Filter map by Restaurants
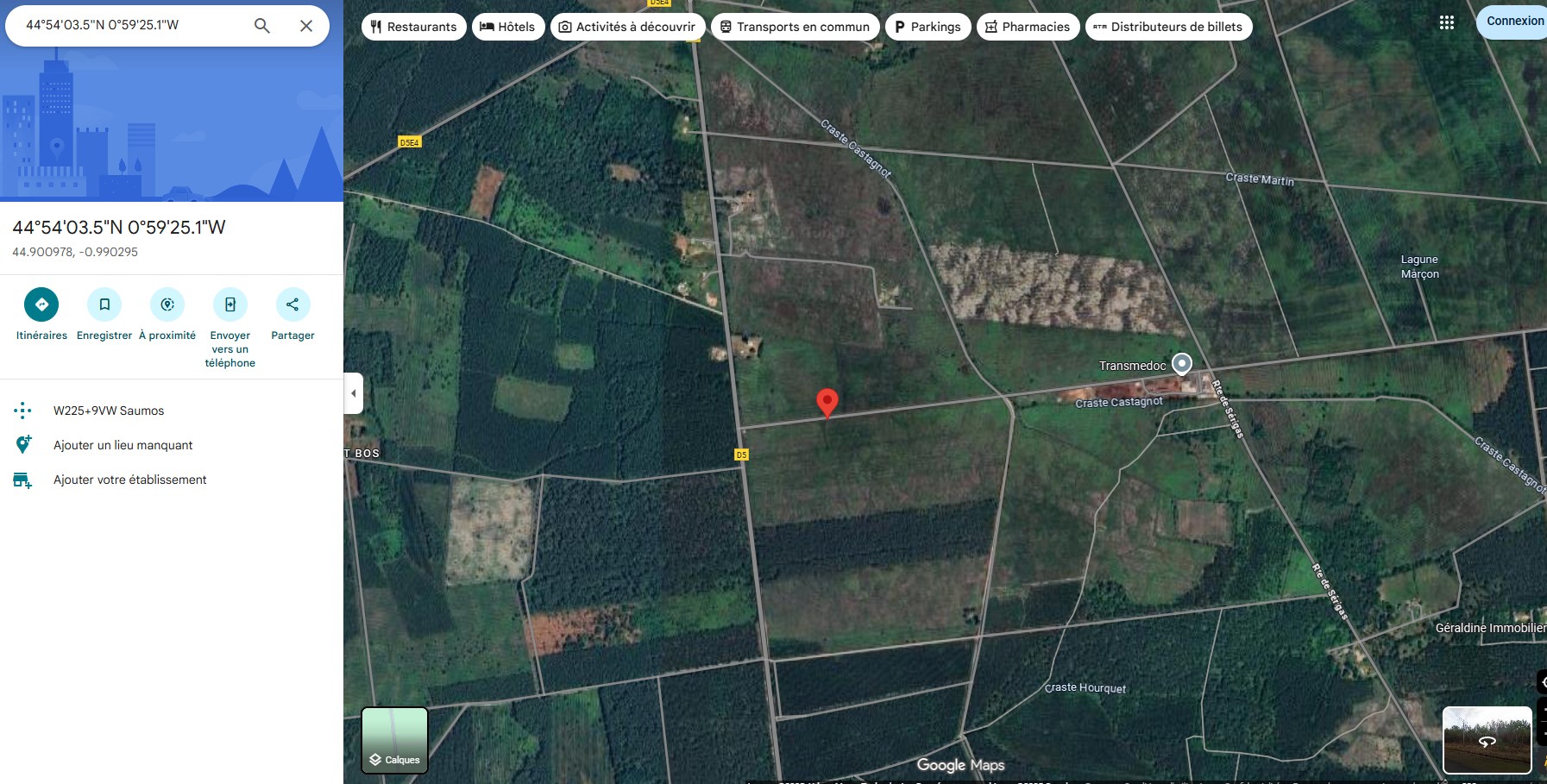This screenshot has height=784, width=1547. tap(414, 27)
